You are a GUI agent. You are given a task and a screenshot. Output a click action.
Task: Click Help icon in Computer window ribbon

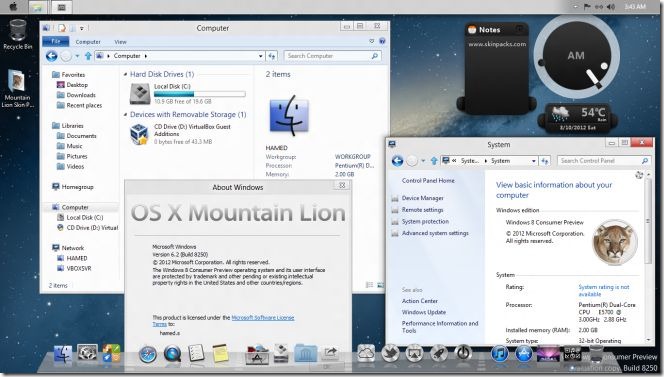pyautogui.click(x=382, y=41)
